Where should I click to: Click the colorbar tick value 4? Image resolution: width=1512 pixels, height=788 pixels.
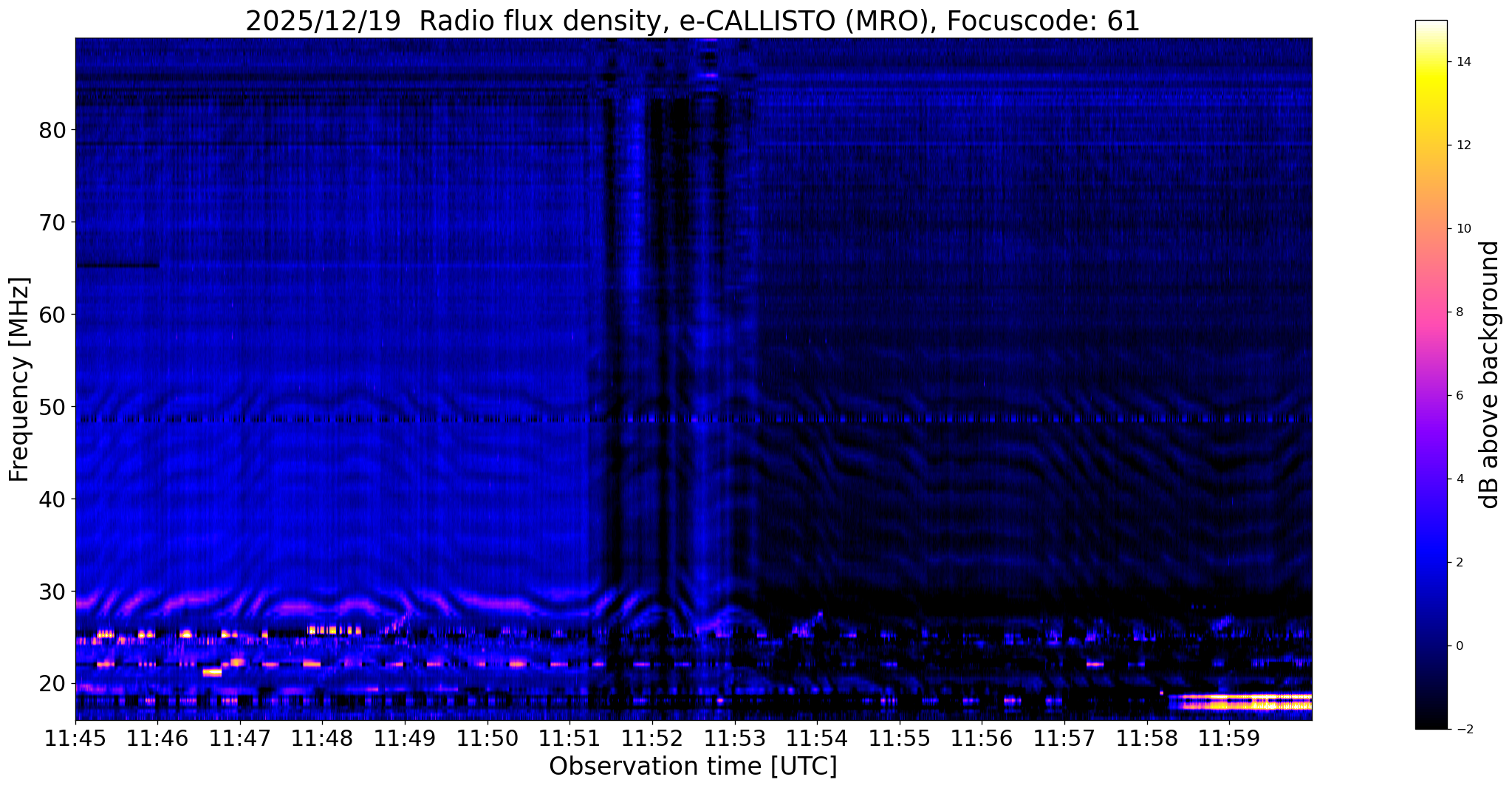1460,479
